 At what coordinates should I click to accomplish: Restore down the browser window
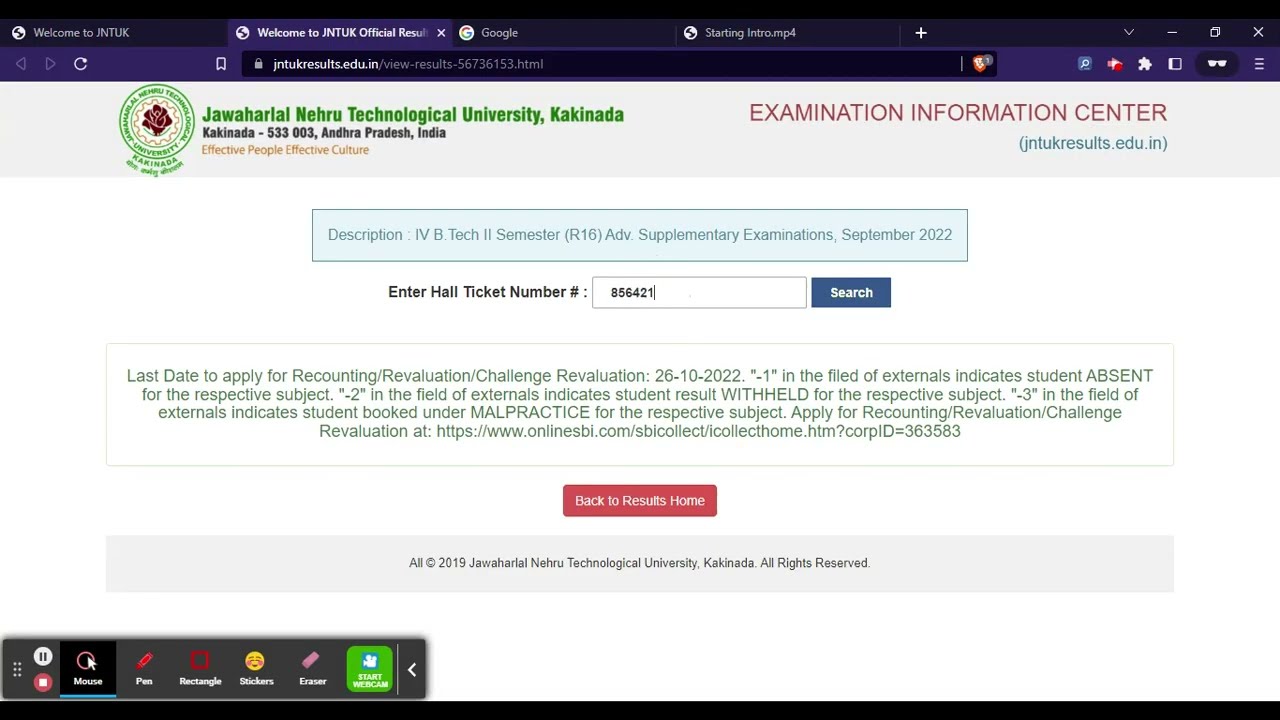(1215, 33)
